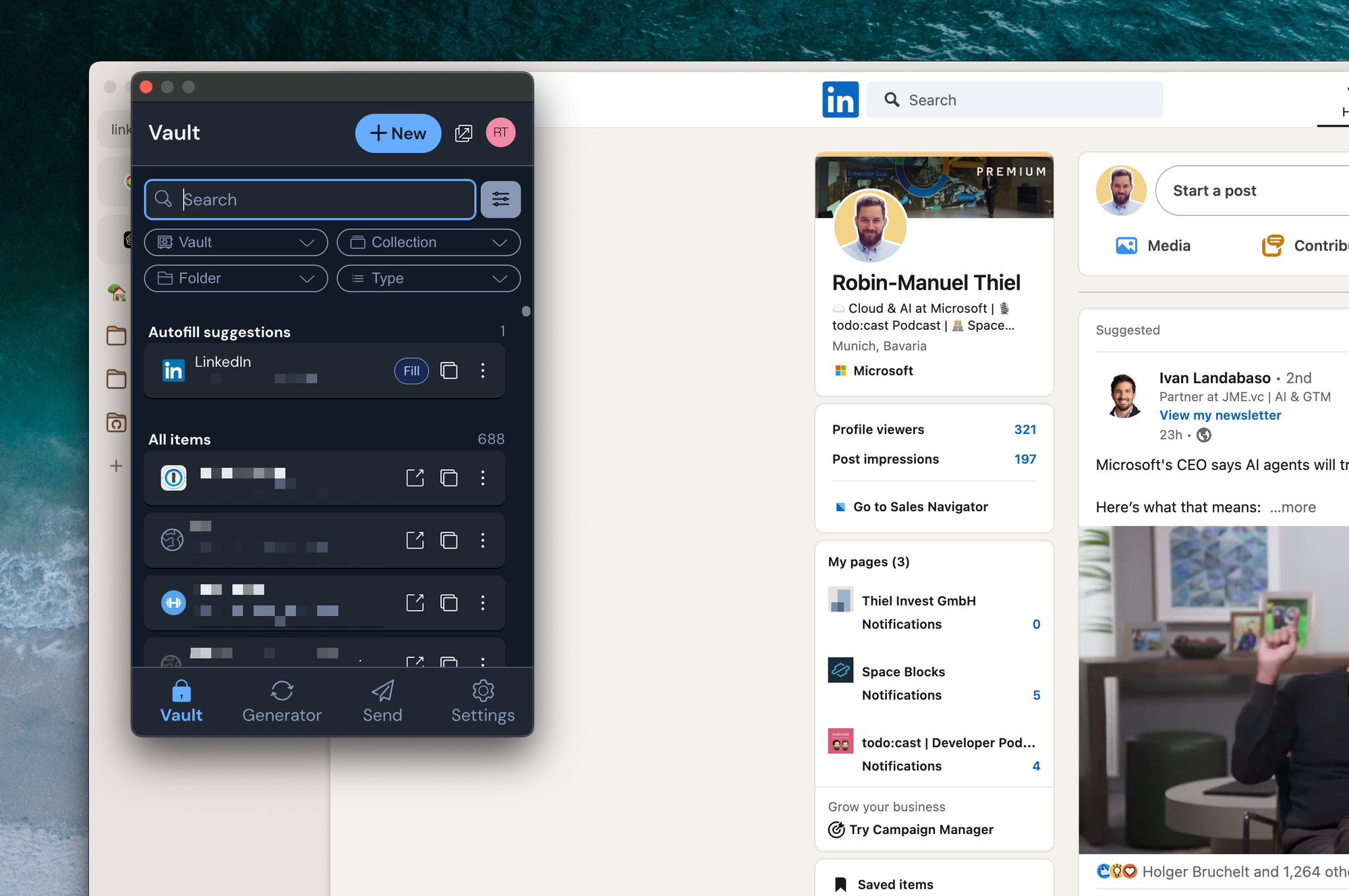Click the house icon in browser sidebar

pos(116,292)
